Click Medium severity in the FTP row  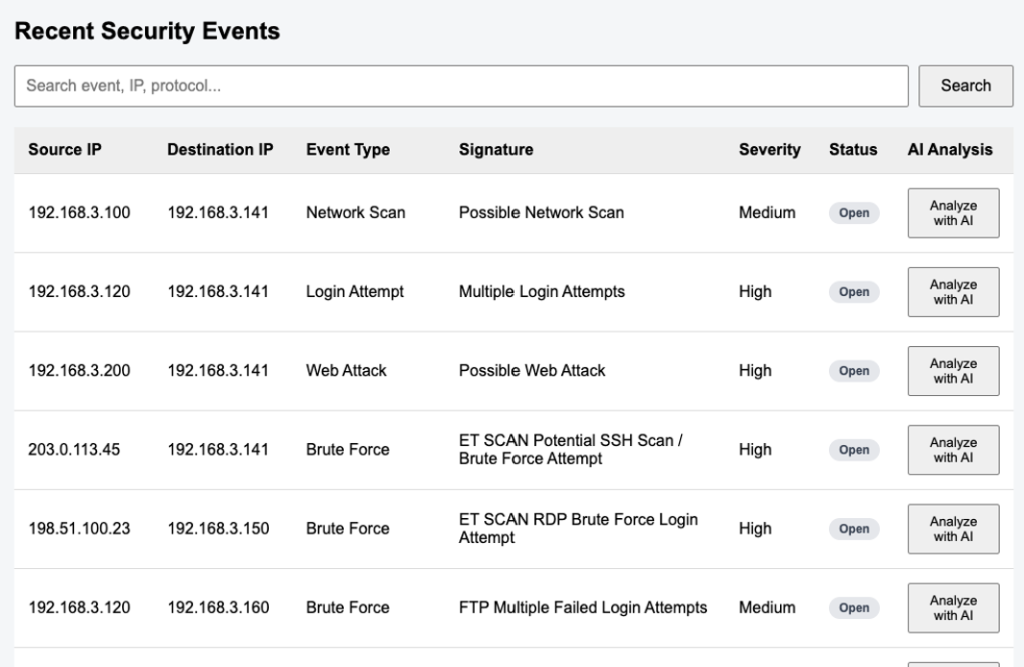point(767,608)
